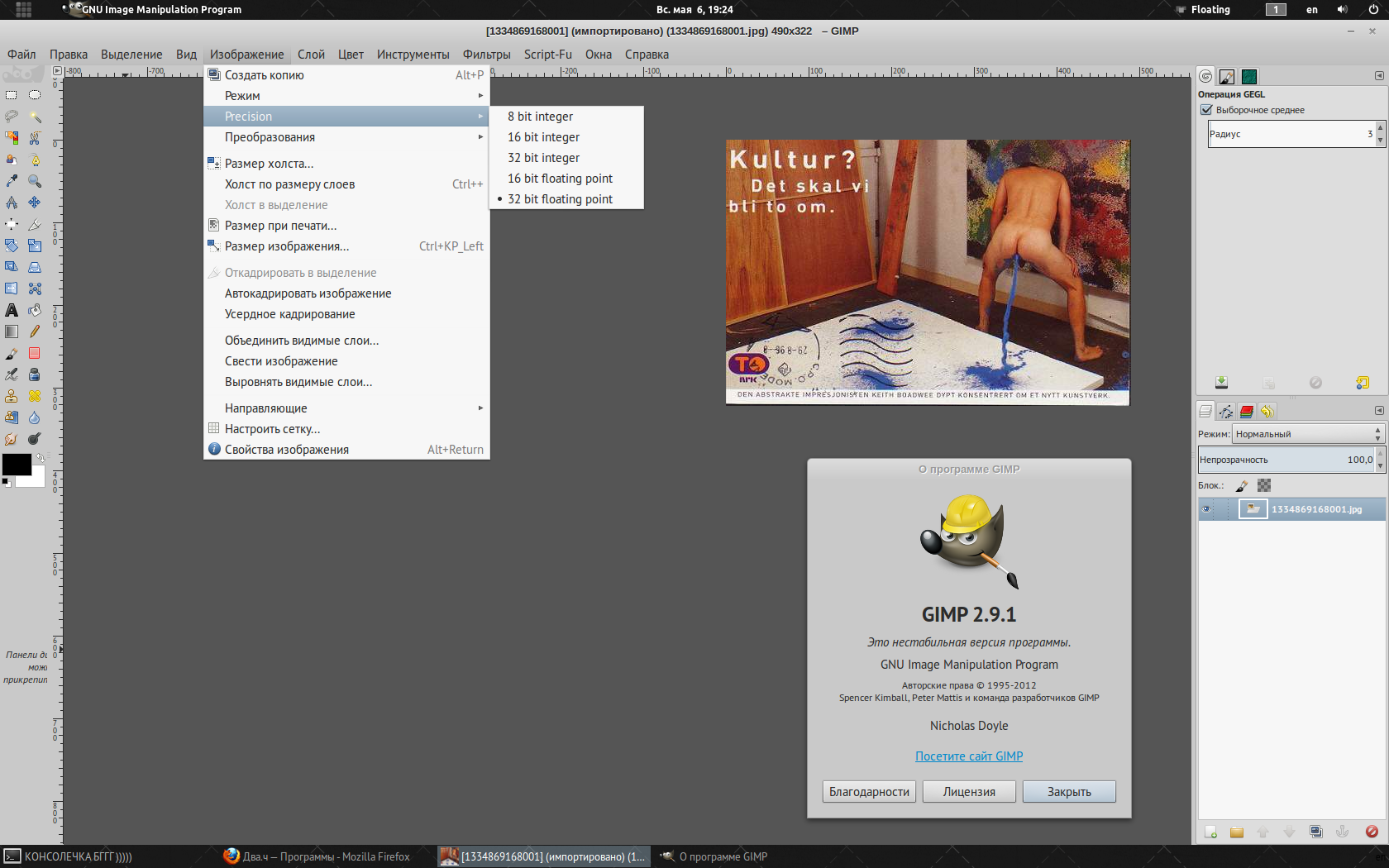Select the Ellipse Select tool
Screen dimensions: 1389x868
point(35,95)
